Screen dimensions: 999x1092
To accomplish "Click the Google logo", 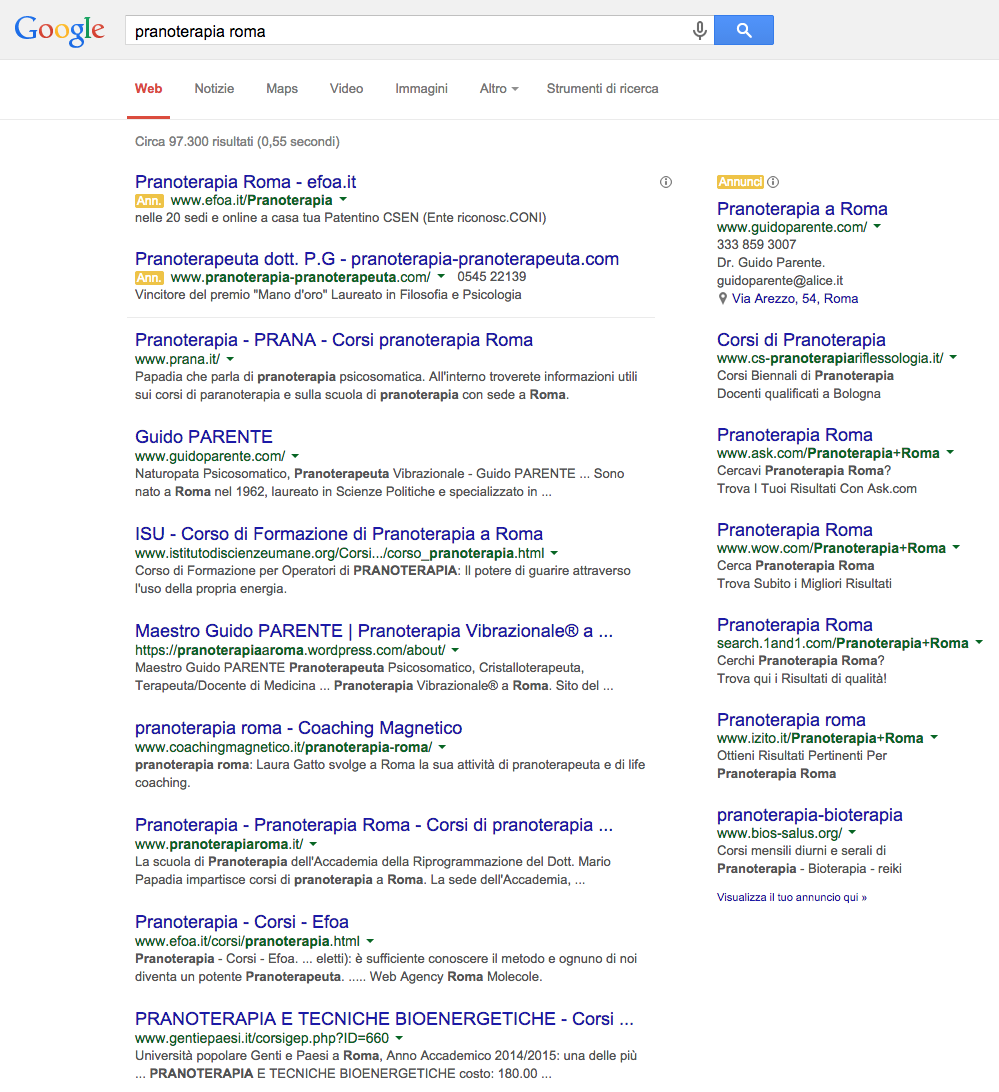I will 59,30.
